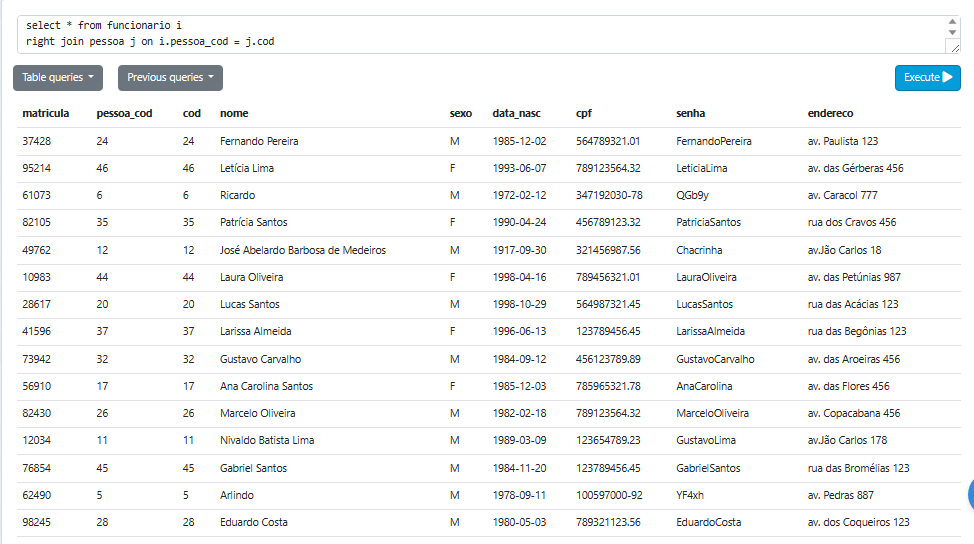The image size is (974, 544).
Task: Click matricula value 28617
Action: click(x=37, y=304)
